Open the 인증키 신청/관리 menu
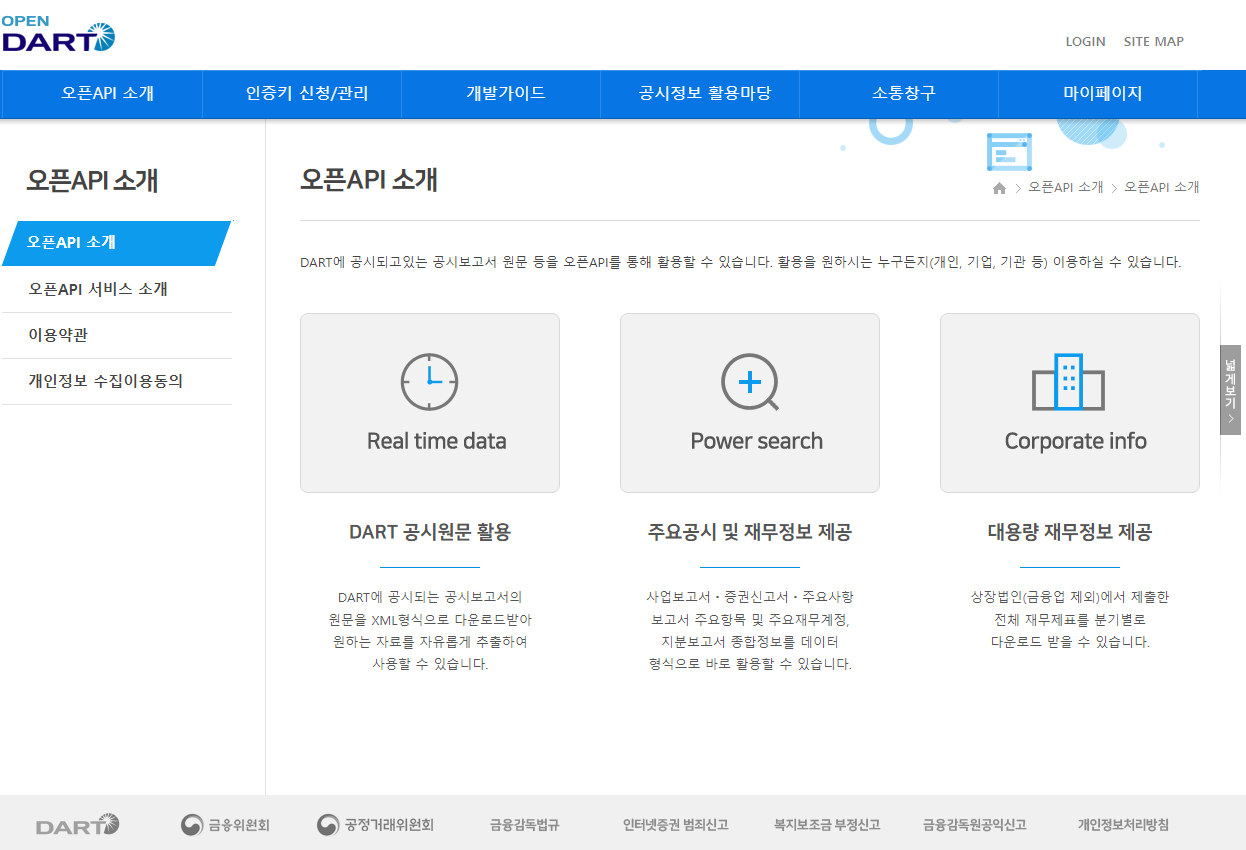The width and height of the screenshot is (1246, 850). [307, 94]
